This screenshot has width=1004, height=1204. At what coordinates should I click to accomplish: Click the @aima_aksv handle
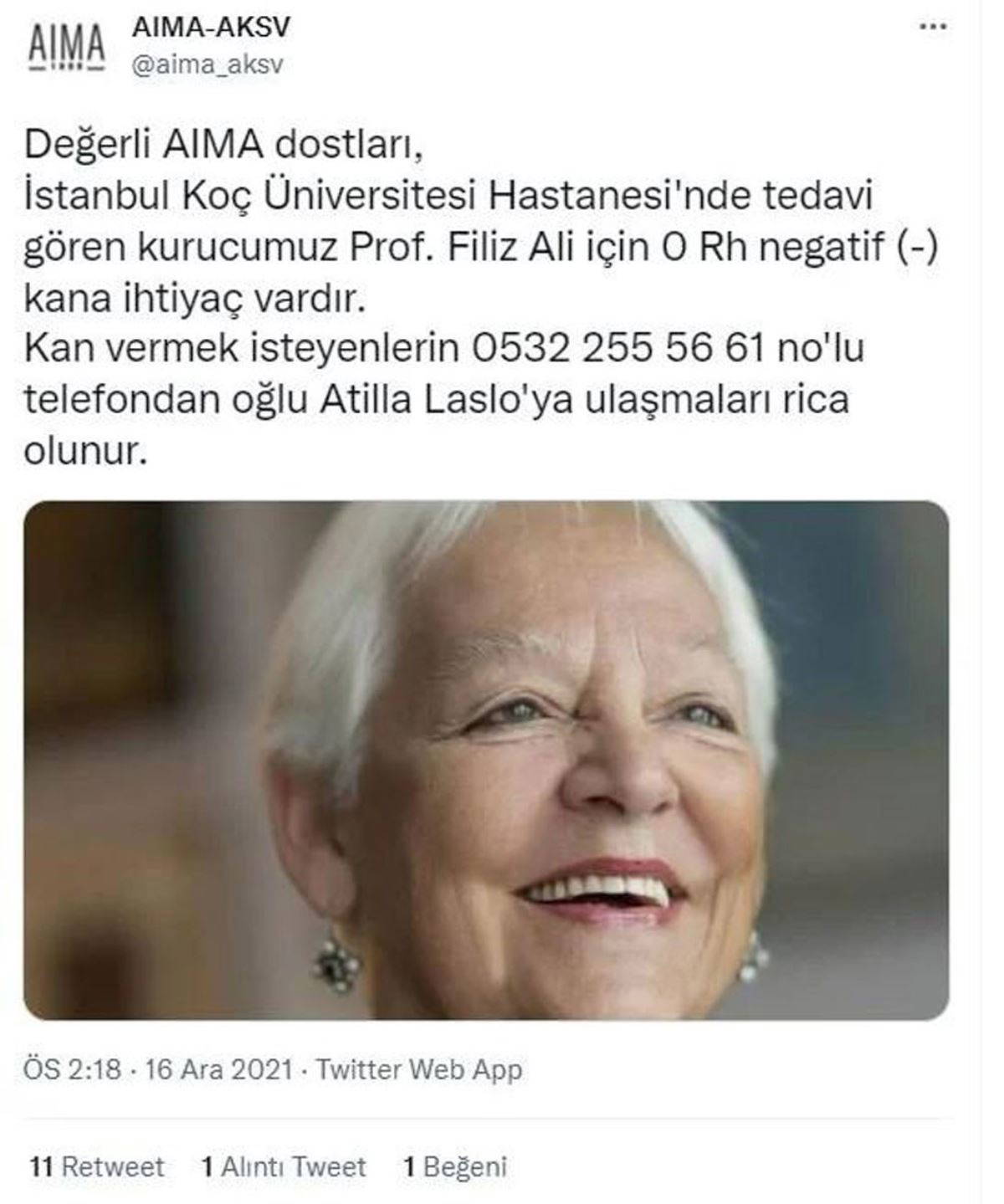(x=207, y=64)
